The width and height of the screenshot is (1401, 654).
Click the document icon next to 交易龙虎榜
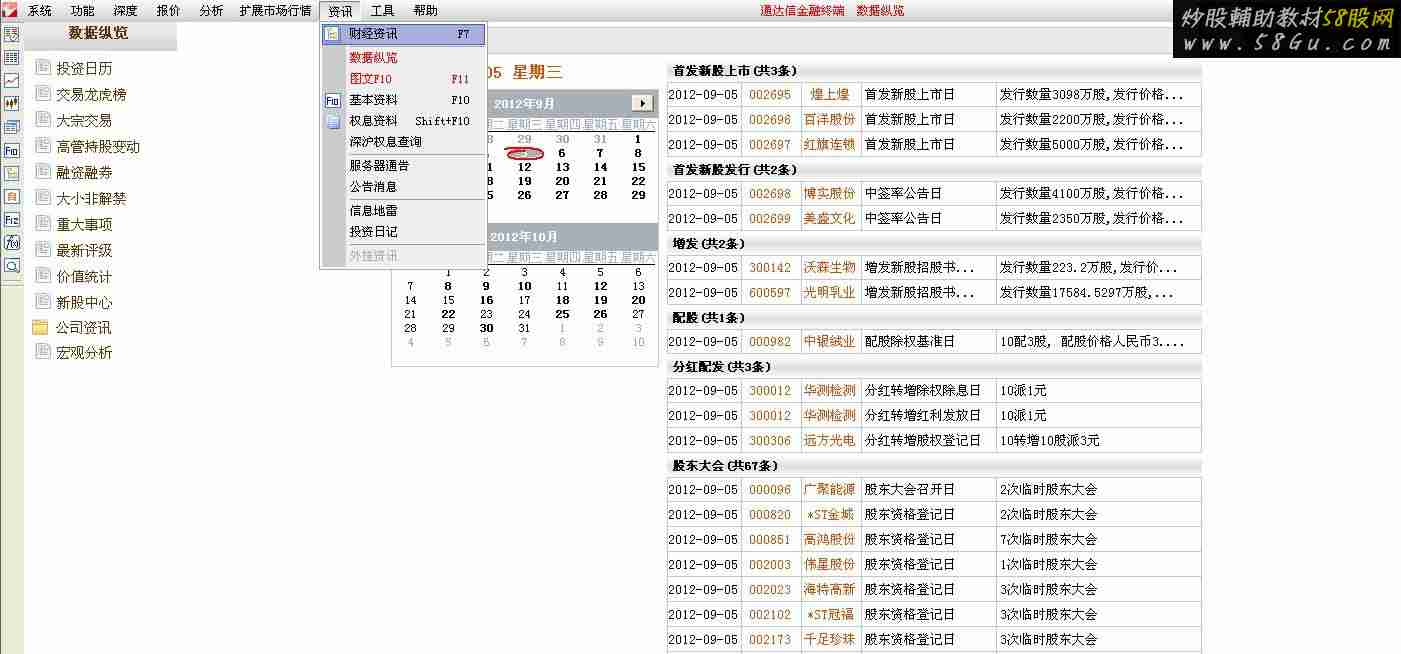[x=42, y=93]
